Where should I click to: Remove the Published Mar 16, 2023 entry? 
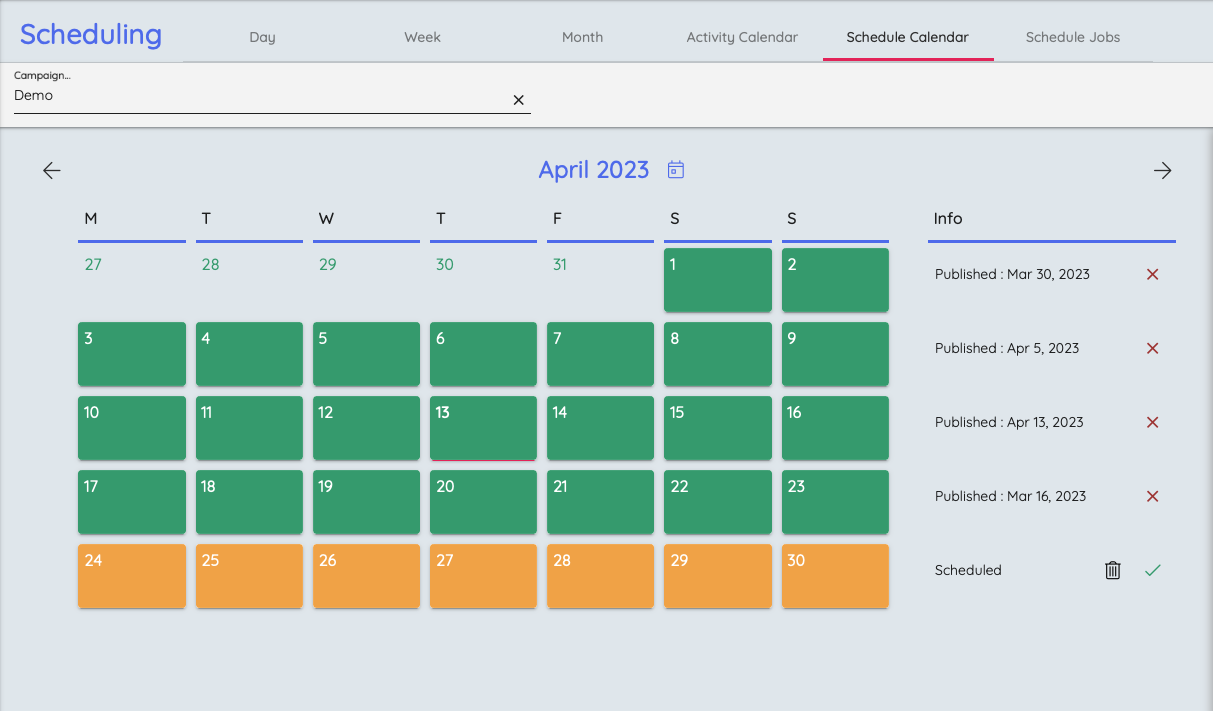[1152, 496]
